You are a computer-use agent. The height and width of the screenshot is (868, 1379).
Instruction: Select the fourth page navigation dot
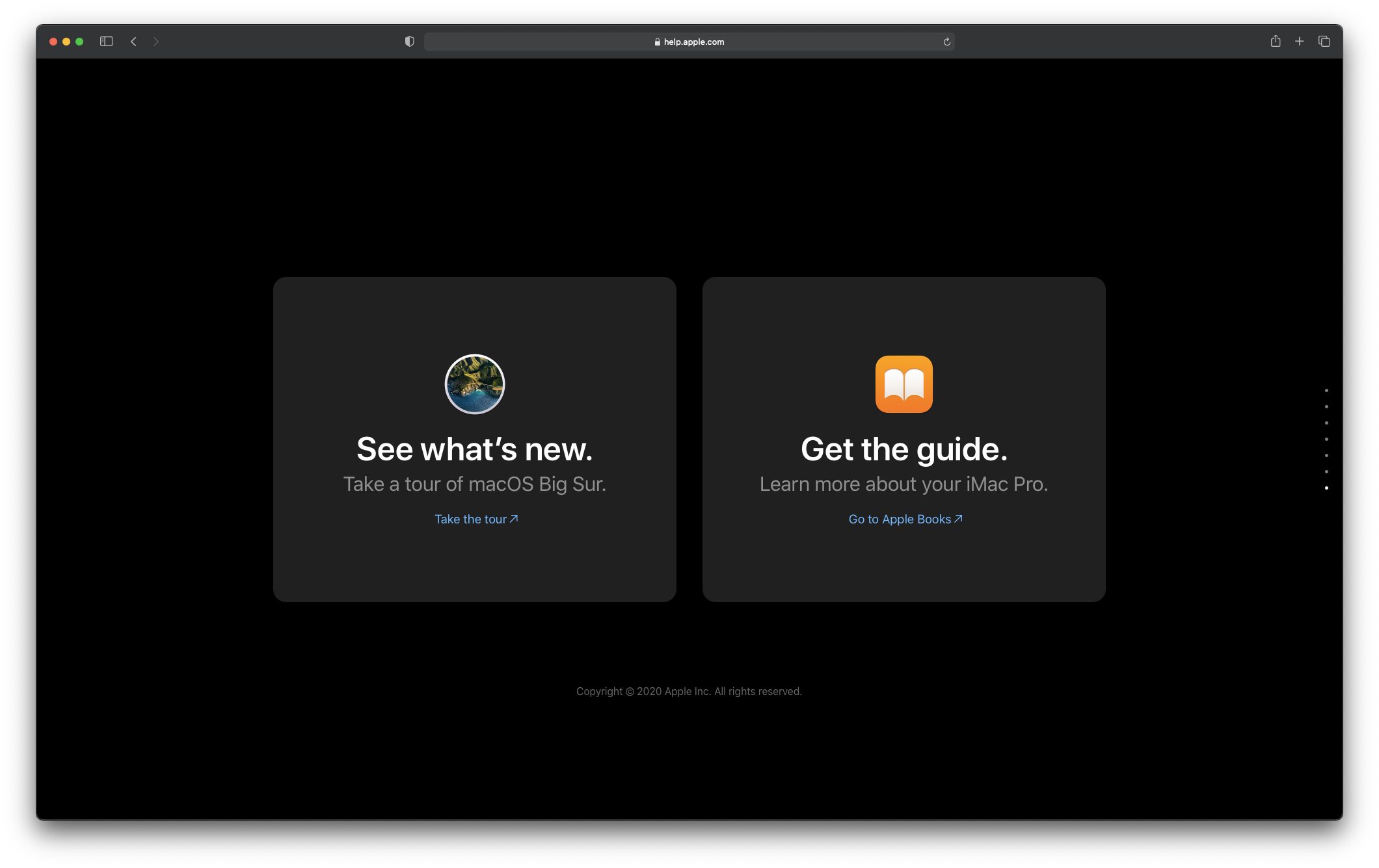click(1326, 439)
